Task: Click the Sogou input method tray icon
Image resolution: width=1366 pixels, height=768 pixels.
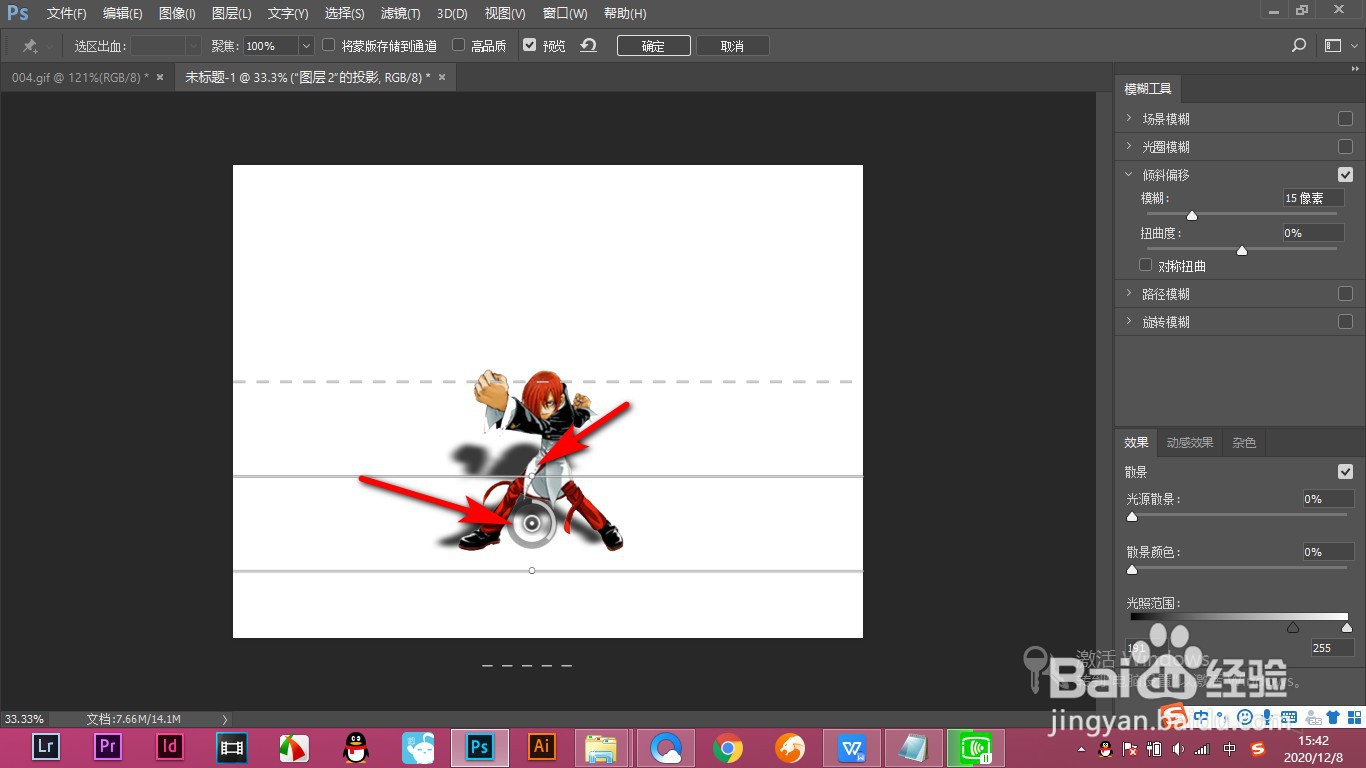Action: pyautogui.click(x=1258, y=749)
